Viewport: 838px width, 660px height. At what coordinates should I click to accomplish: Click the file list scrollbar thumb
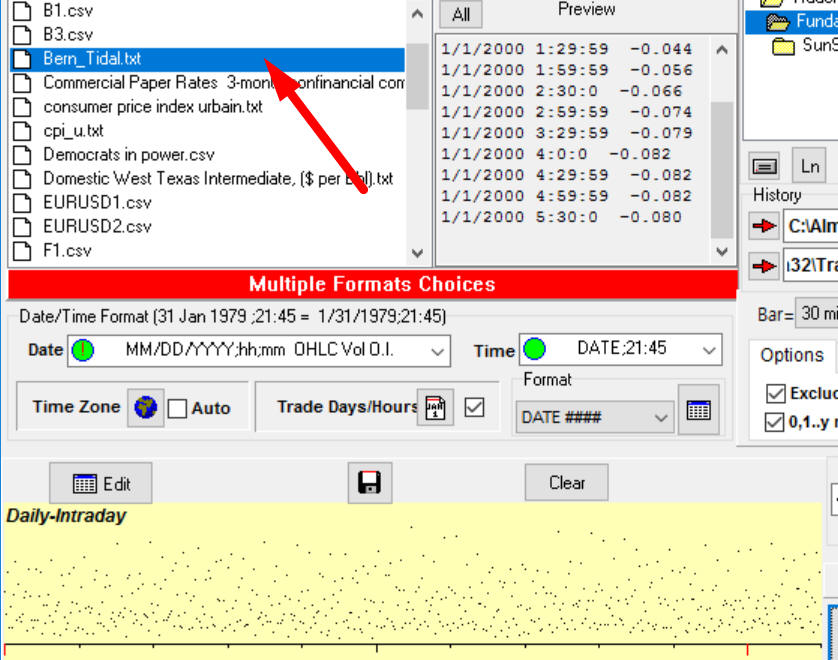pos(417,76)
